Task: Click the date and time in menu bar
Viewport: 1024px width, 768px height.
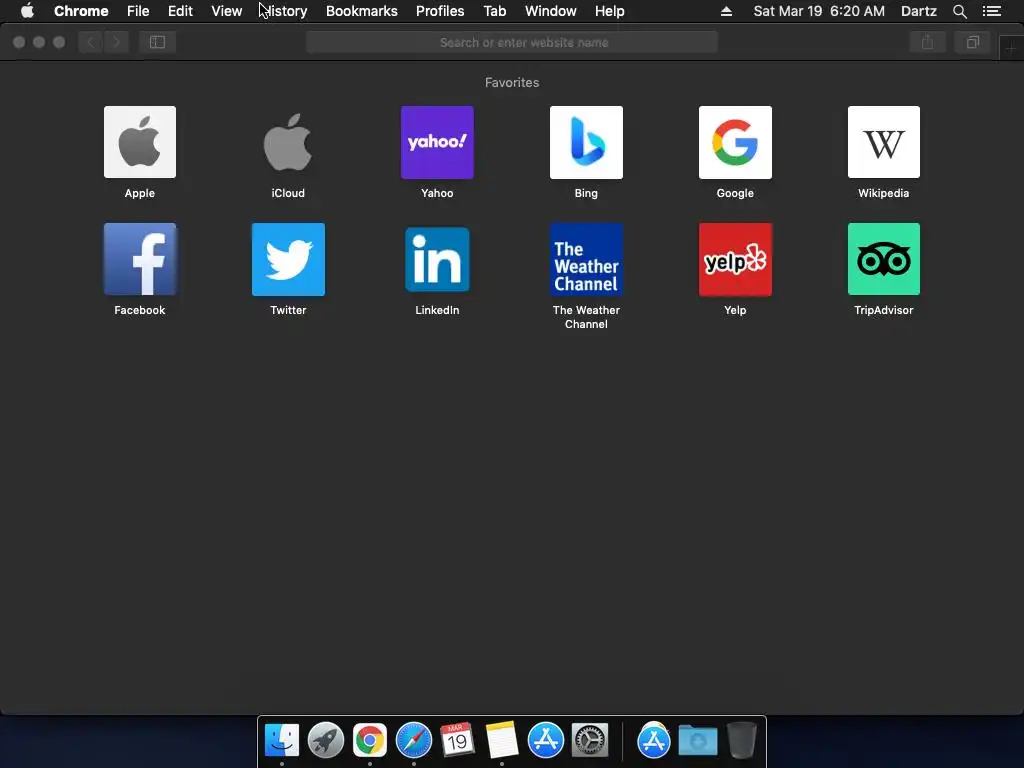Action: click(x=819, y=11)
